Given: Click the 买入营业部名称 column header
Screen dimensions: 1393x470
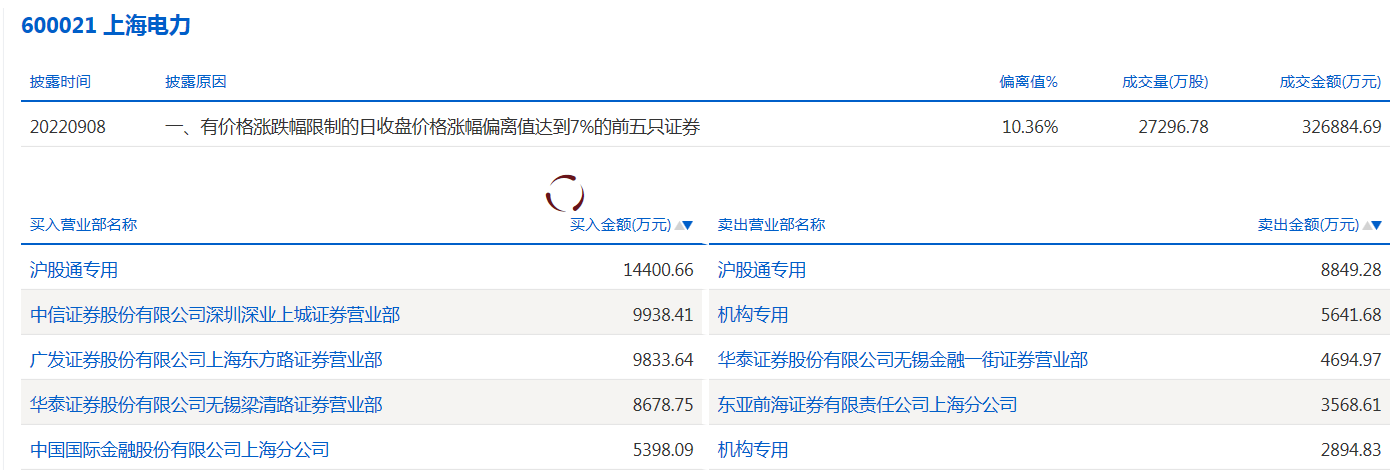Looking at the screenshot, I should (x=84, y=225).
